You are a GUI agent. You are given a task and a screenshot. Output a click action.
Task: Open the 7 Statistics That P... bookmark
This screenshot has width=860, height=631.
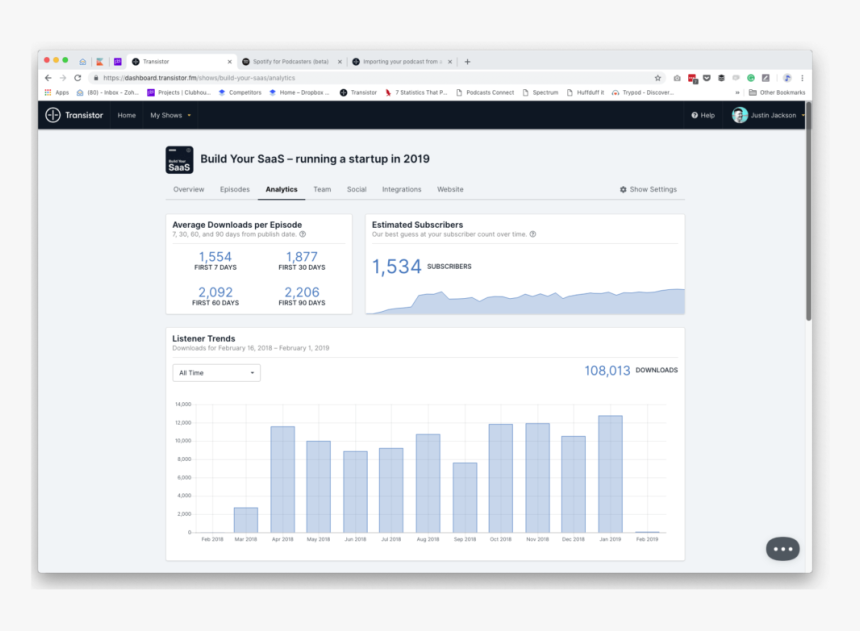[416, 92]
